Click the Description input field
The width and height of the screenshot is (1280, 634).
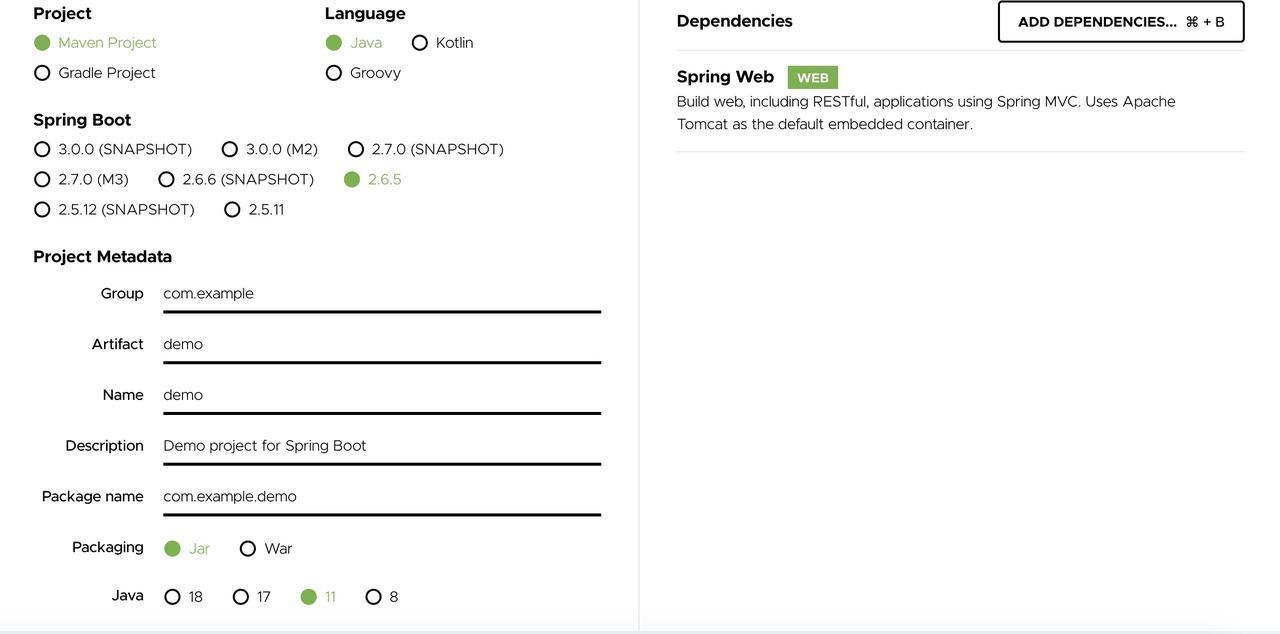click(381, 446)
